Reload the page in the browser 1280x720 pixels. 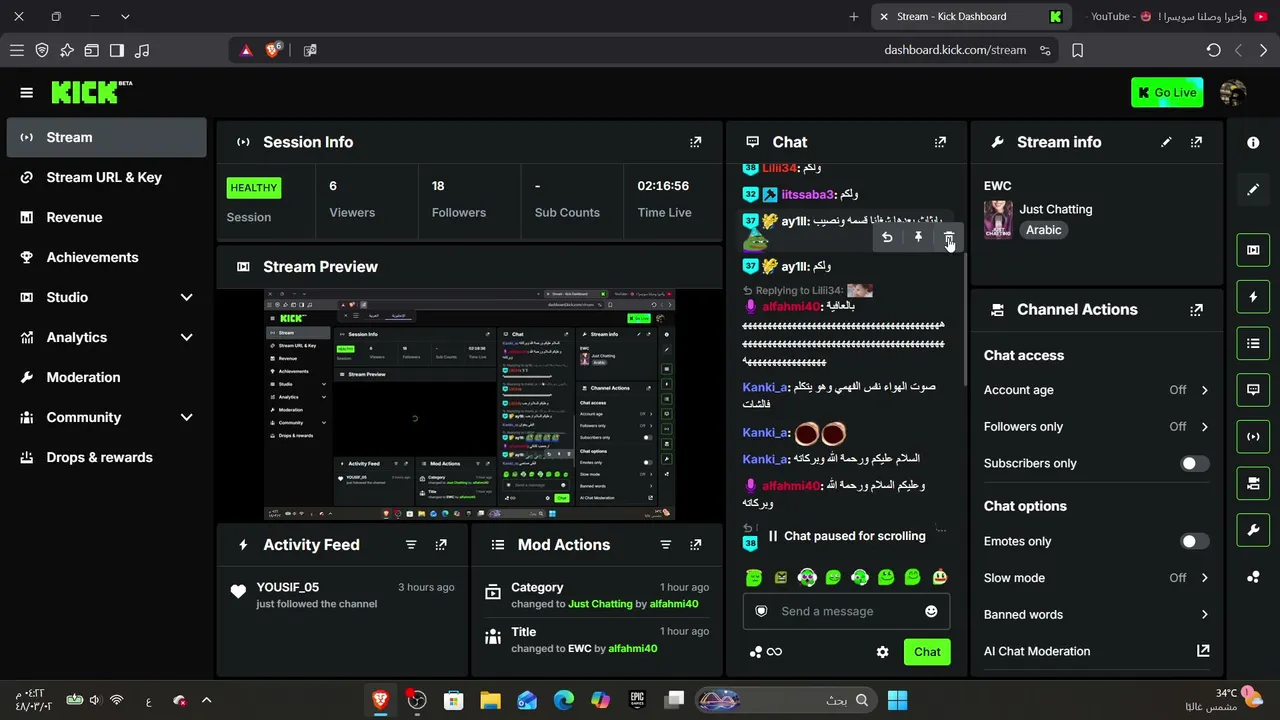click(1213, 50)
